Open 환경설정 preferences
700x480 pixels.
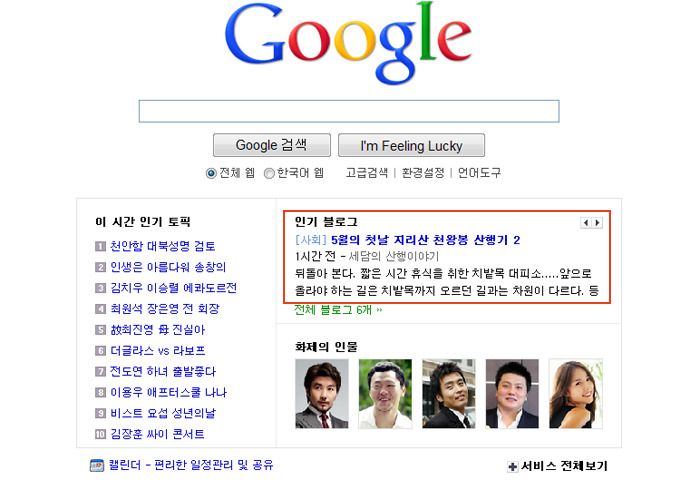[x=423, y=173]
